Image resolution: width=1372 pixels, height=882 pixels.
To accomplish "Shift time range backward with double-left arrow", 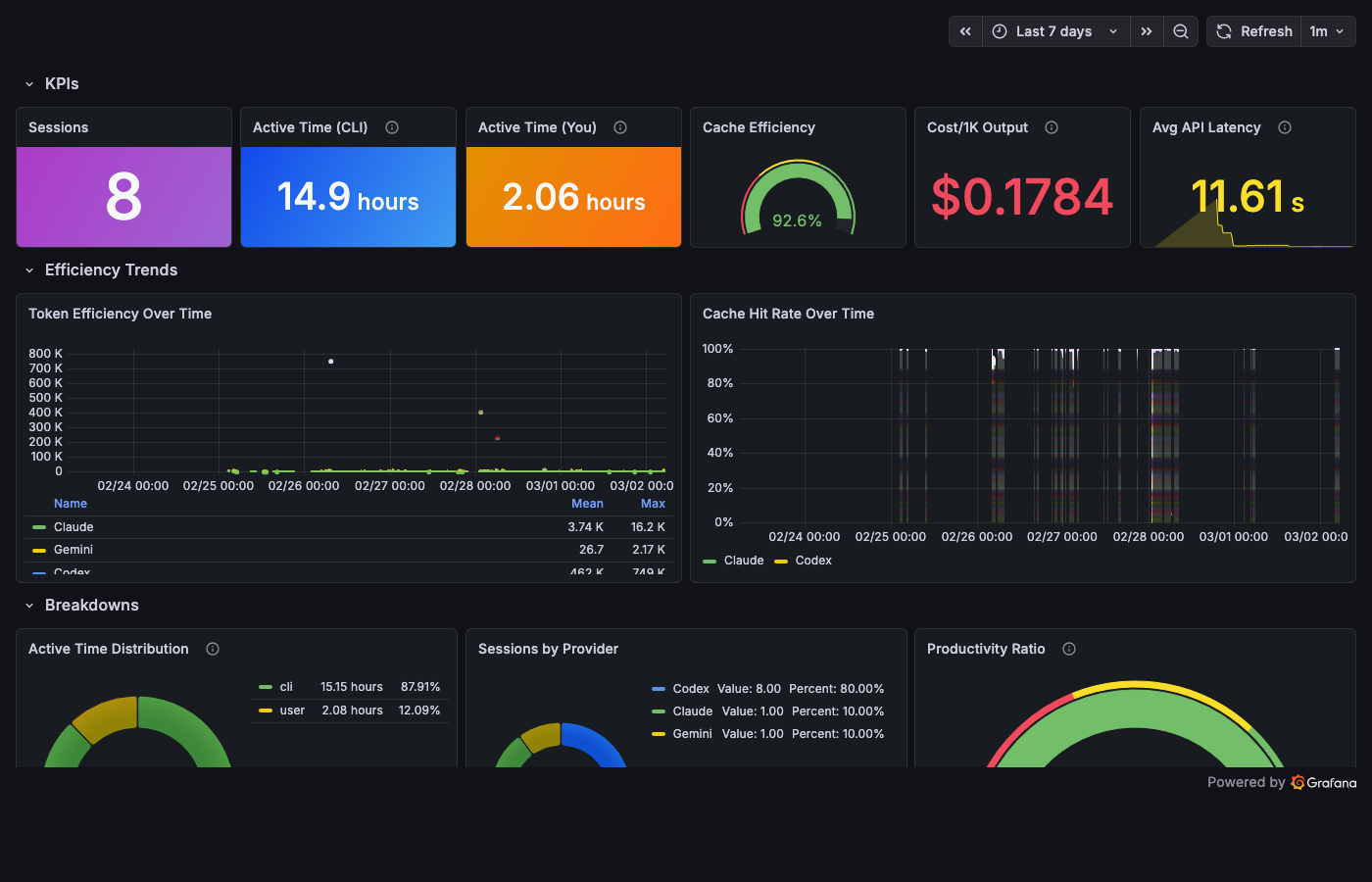I will (x=964, y=30).
